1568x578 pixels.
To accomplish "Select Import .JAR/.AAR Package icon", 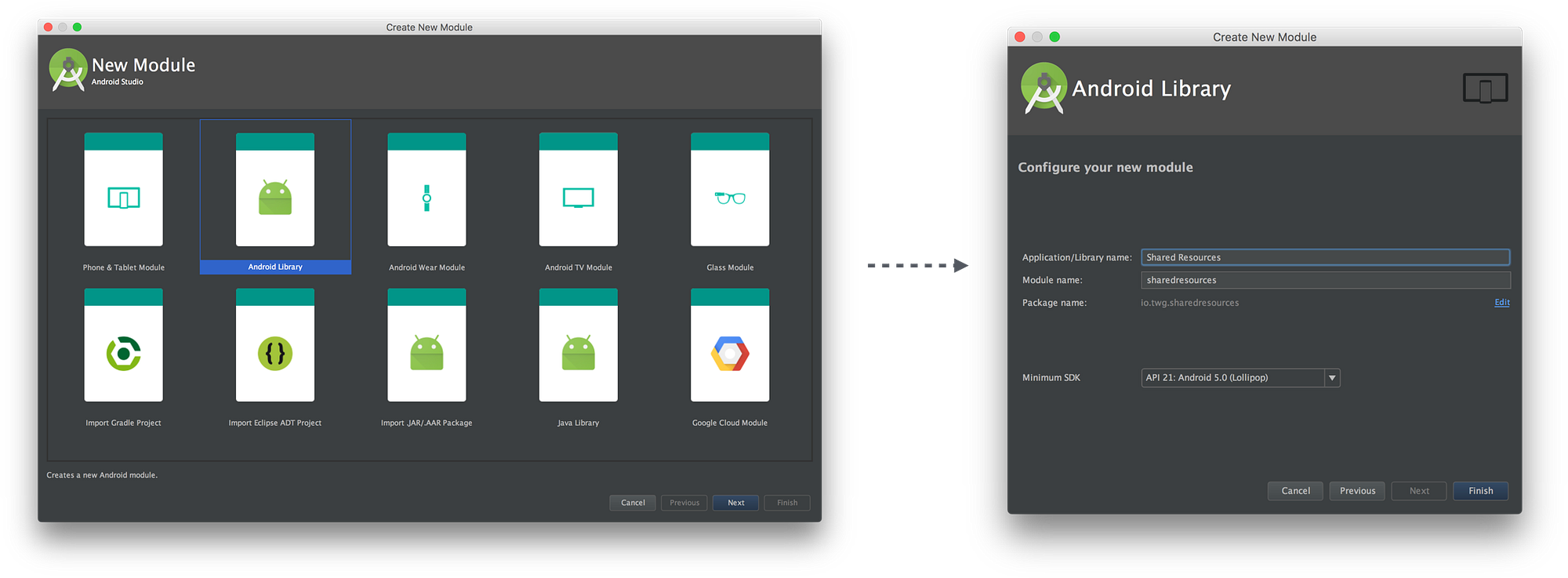I will coord(426,345).
